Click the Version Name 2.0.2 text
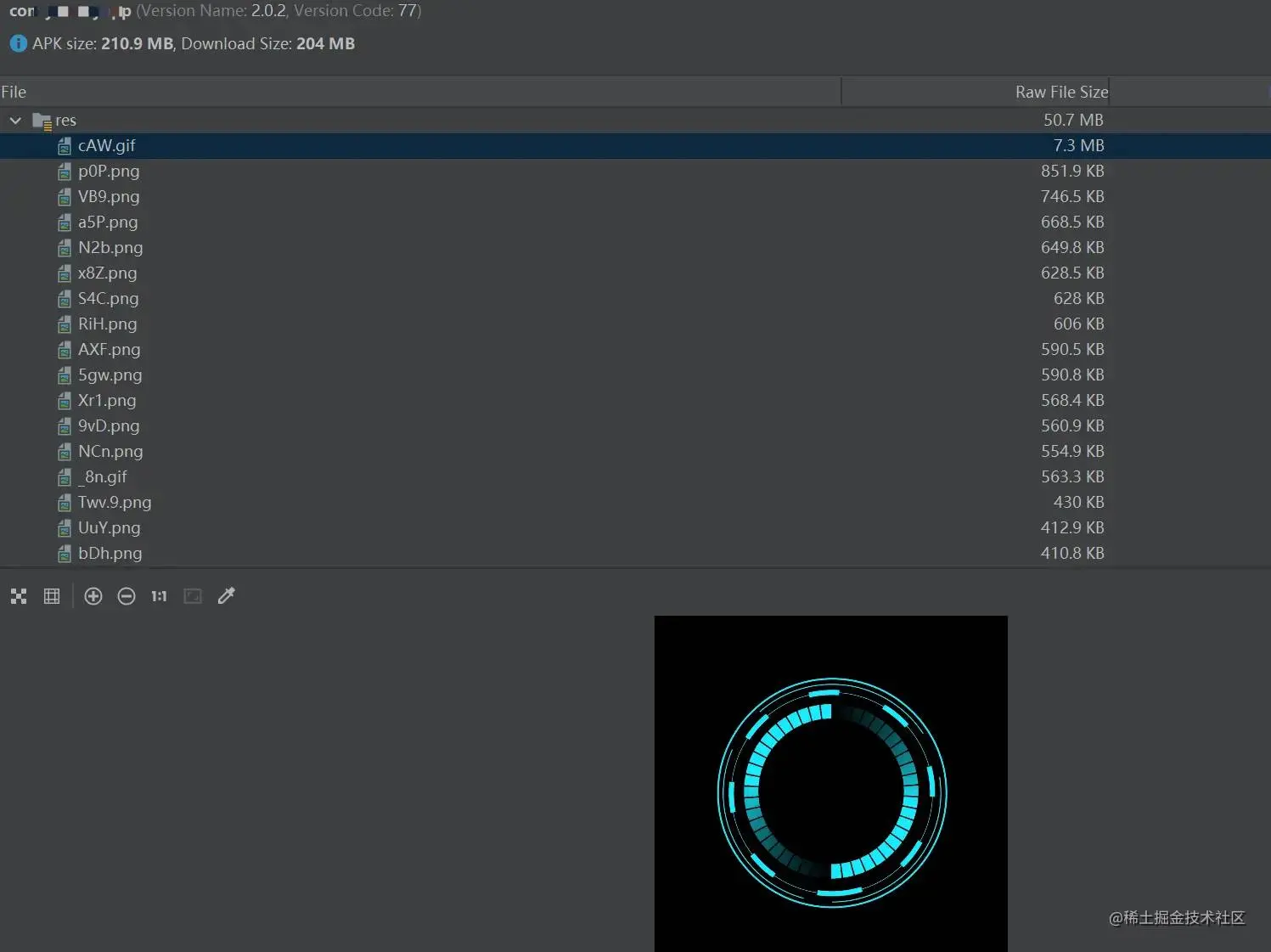Viewport: 1271px width, 952px height. pyautogui.click(x=213, y=11)
